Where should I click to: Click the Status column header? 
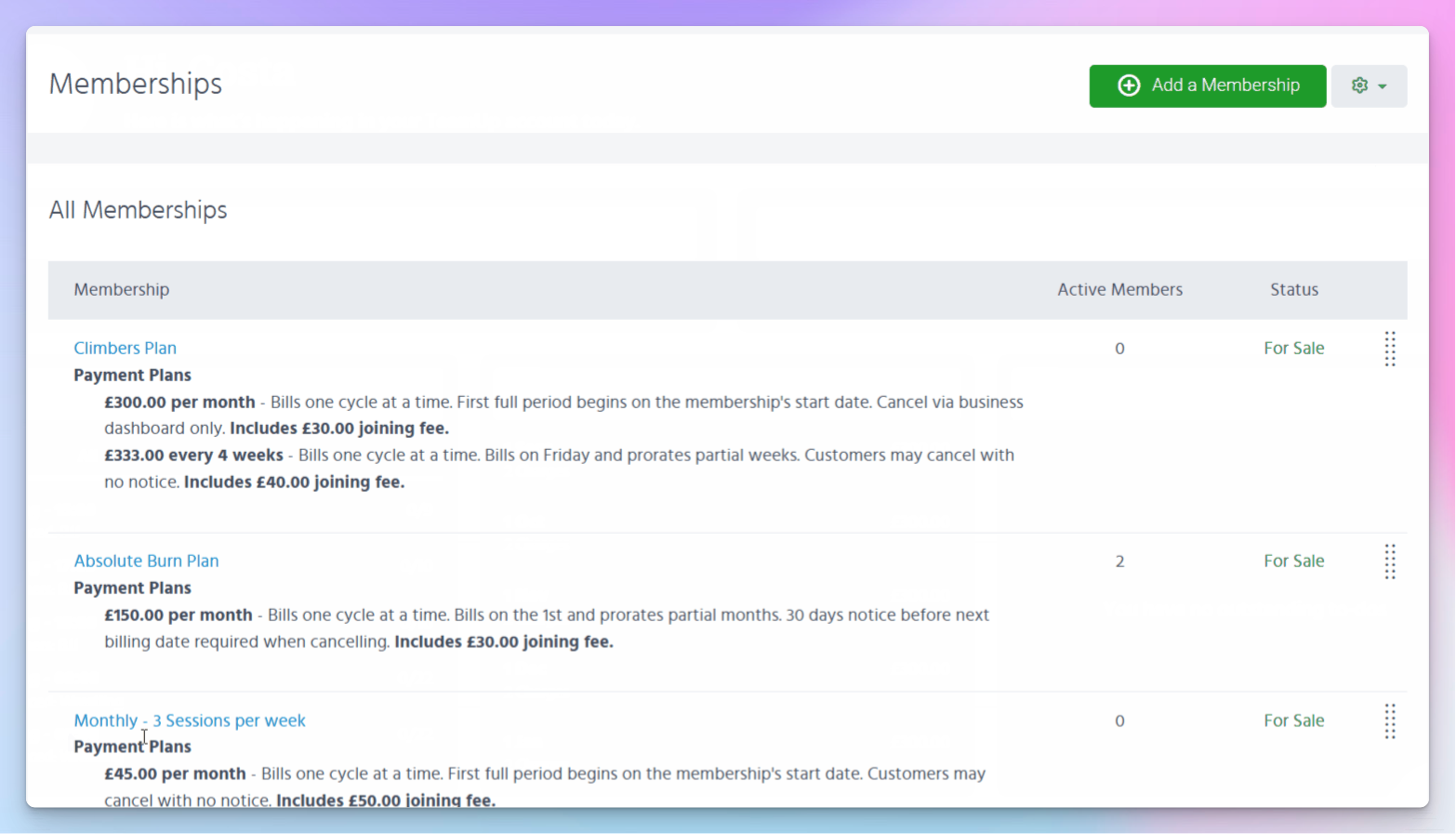1294,289
